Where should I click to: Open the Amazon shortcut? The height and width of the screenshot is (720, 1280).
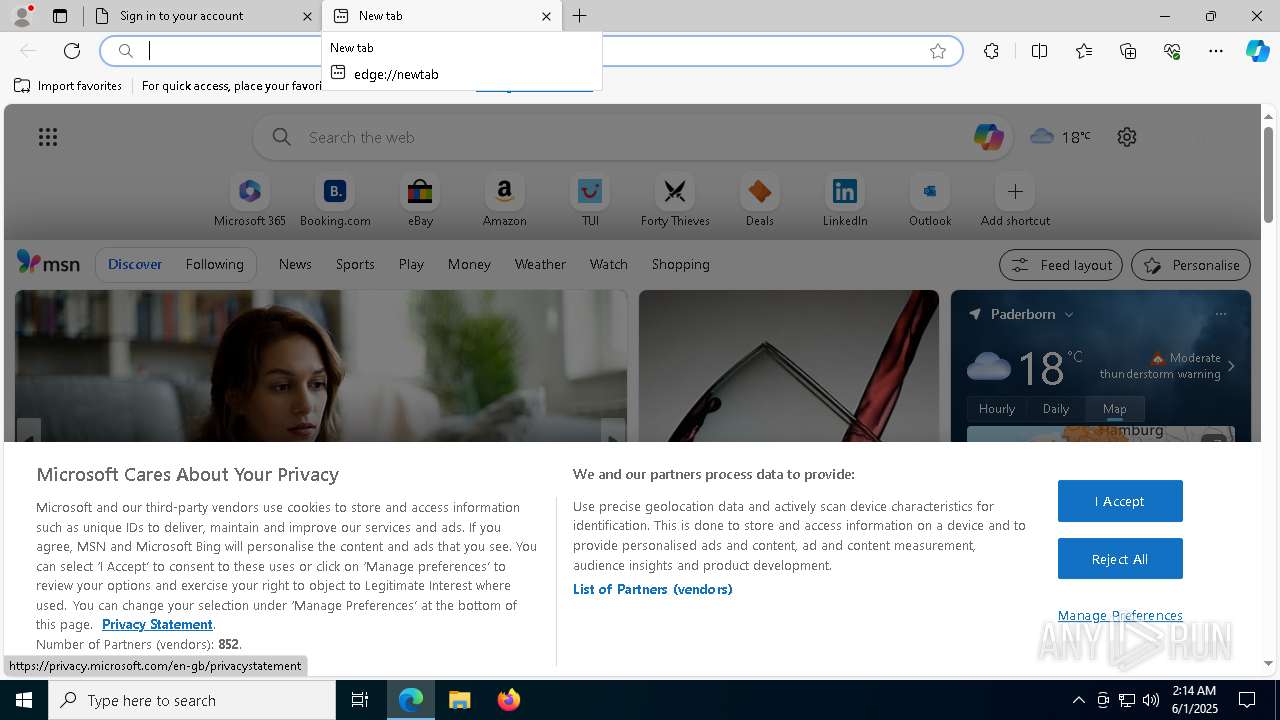click(504, 201)
